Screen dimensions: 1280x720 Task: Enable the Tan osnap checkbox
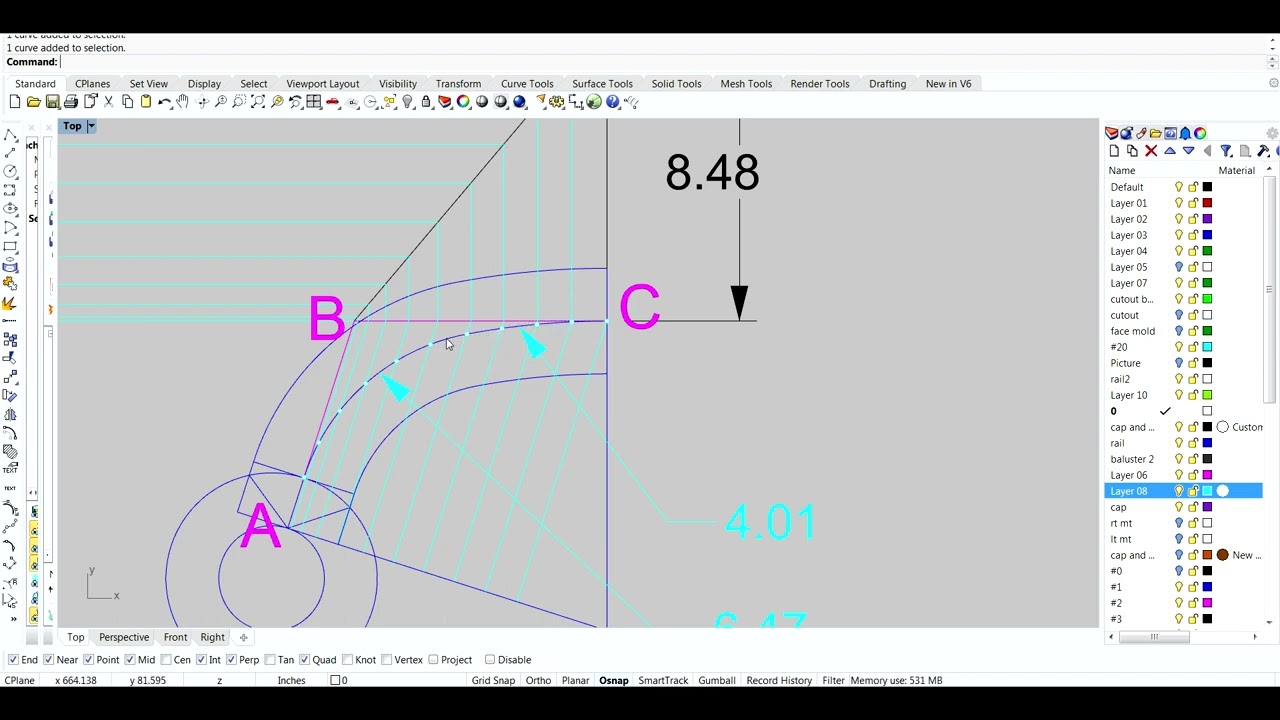coord(269,660)
